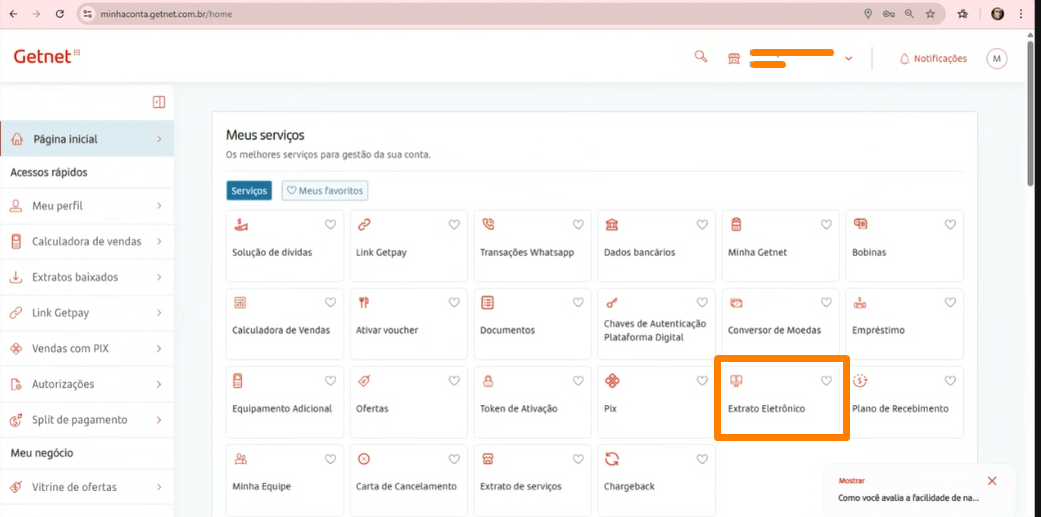Click the Link Getpay card icon
Screen dimensions: 1041x517
(364, 225)
